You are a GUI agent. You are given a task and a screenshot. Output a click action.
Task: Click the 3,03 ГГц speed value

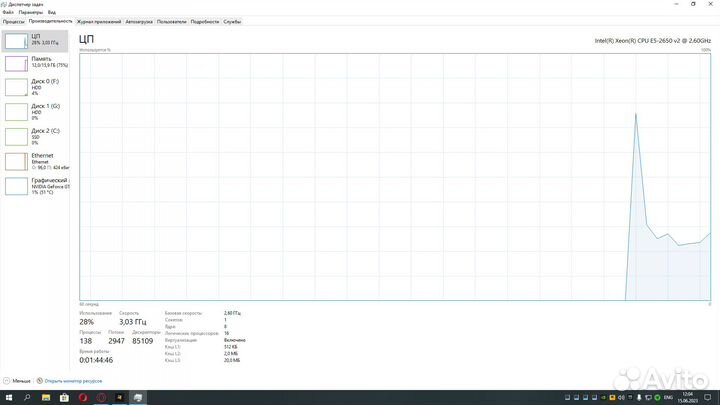tap(133, 322)
